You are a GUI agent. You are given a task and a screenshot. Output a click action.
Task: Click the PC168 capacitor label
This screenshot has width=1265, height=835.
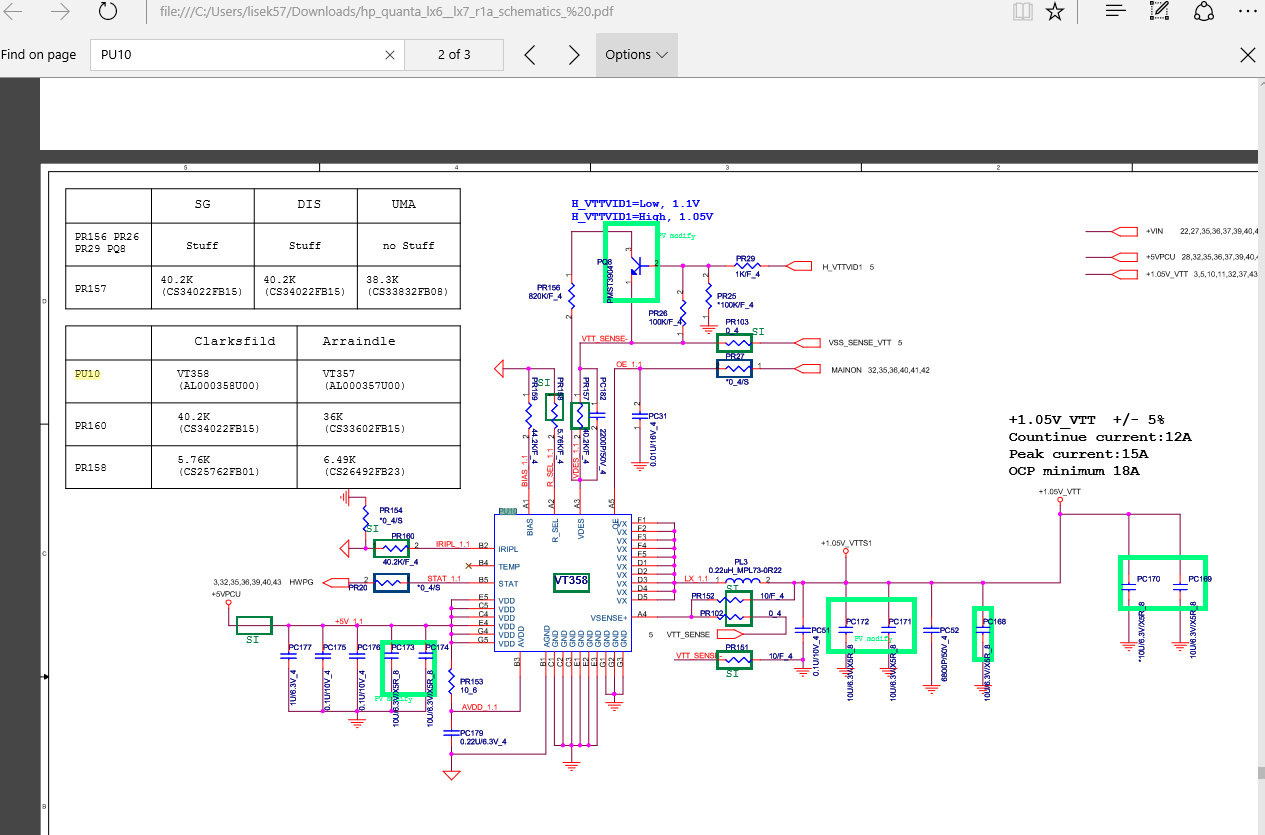coord(994,622)
